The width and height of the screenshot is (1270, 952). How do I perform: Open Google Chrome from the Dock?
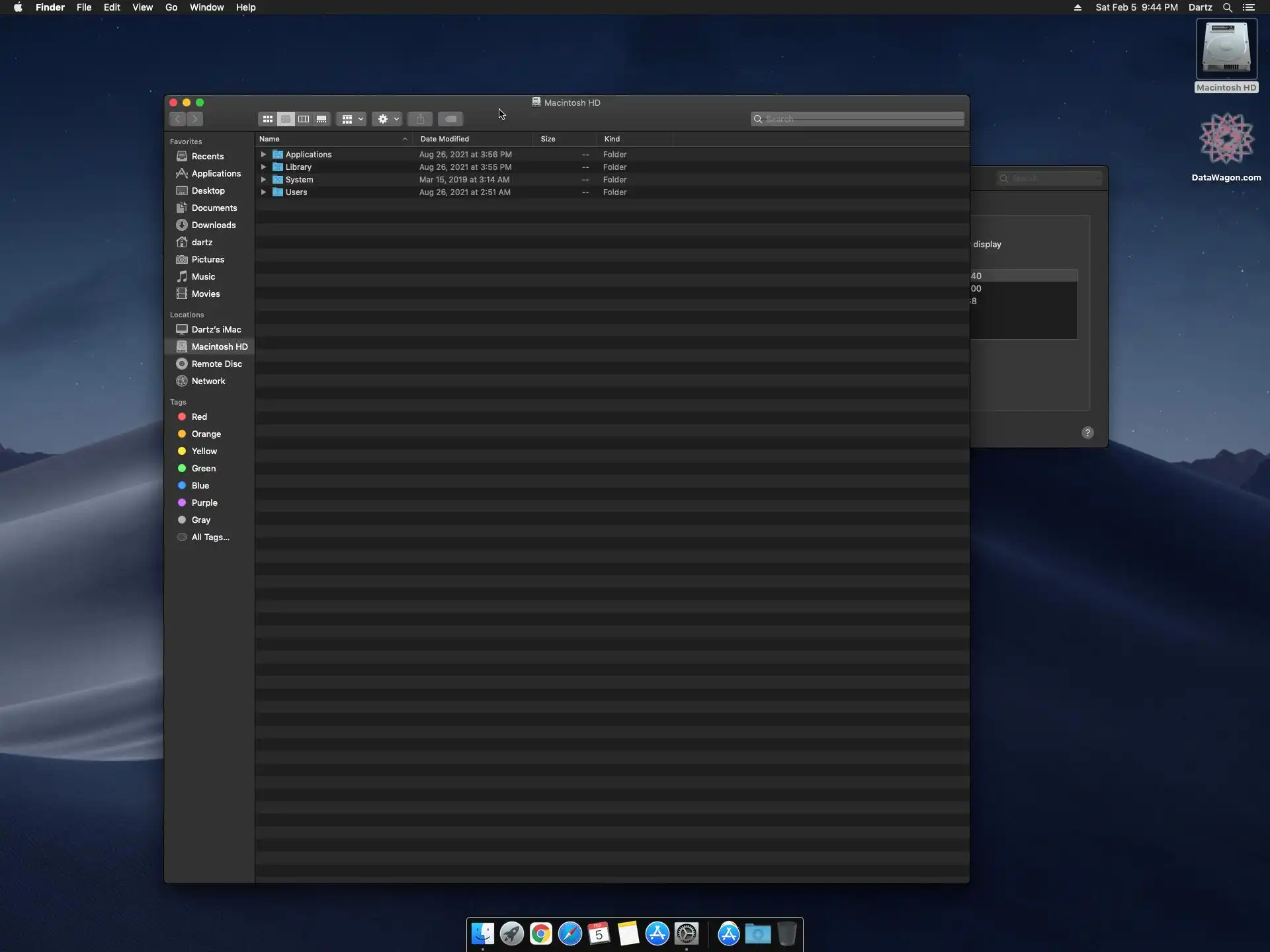540,933
